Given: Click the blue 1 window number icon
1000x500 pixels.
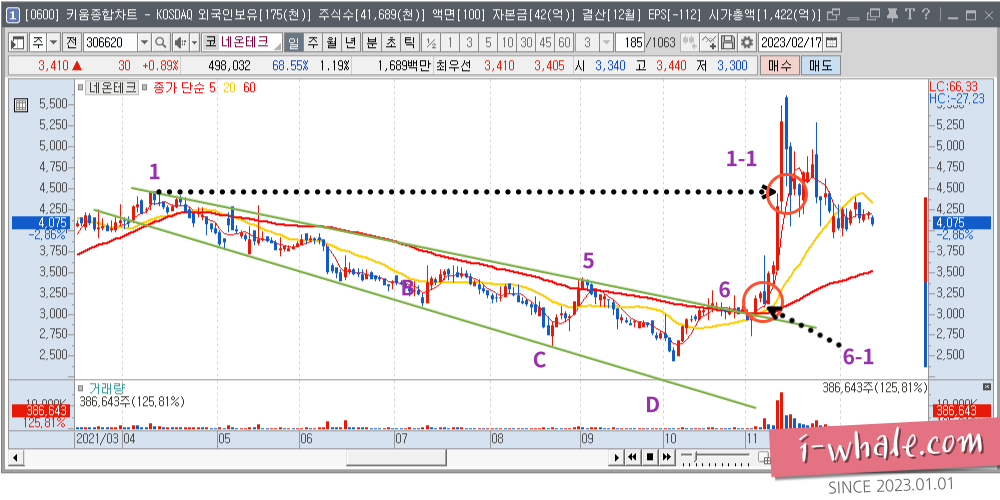Looking at the screenshot, I should click(14, 13).
